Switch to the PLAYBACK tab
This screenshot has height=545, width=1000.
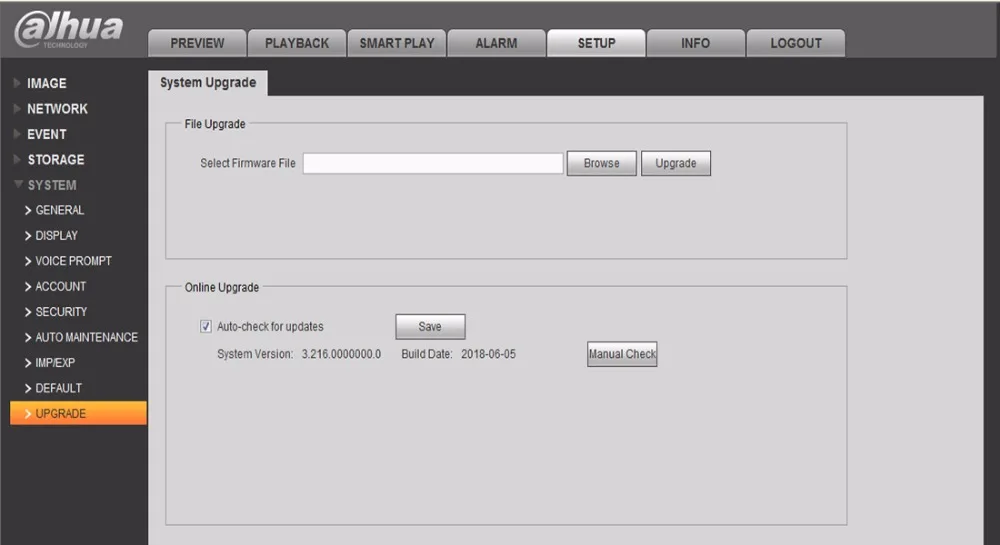pos(297,43)
